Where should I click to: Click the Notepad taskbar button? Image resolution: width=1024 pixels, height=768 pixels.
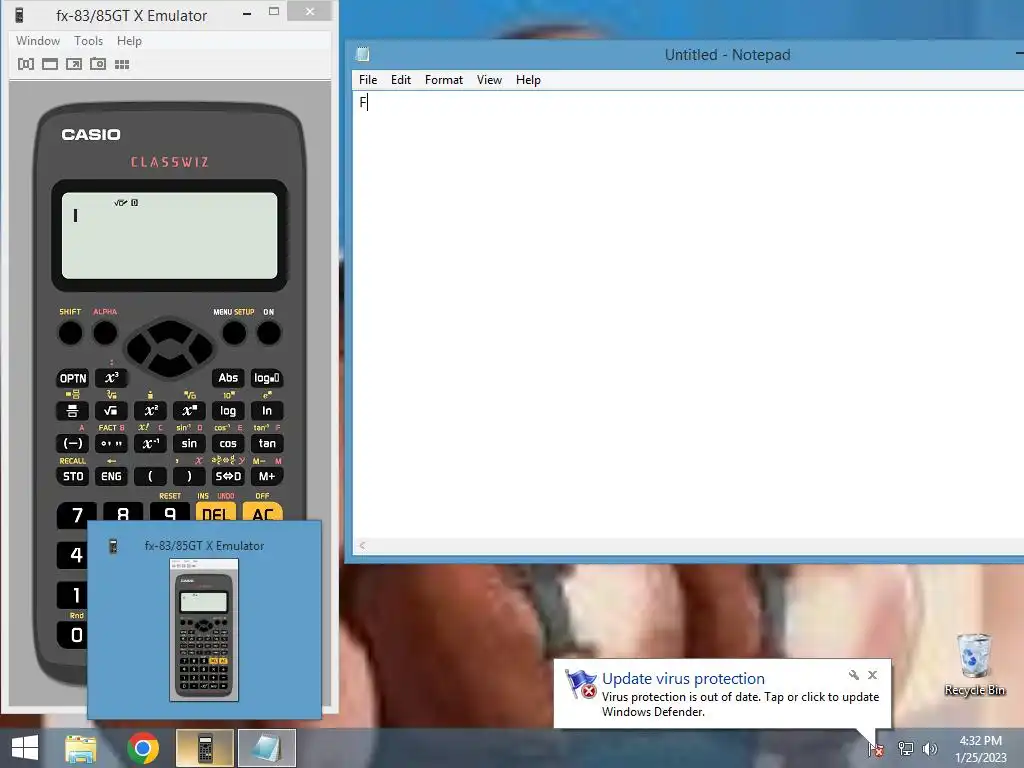[x=266, y=748]
